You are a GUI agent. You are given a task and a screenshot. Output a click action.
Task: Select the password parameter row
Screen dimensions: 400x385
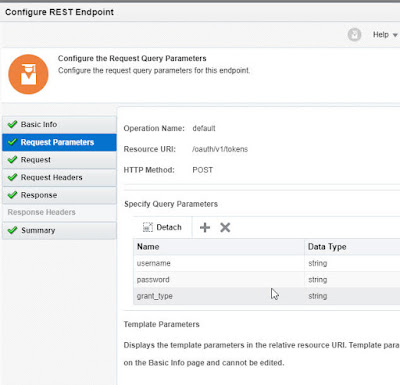[x=267, y=280]
